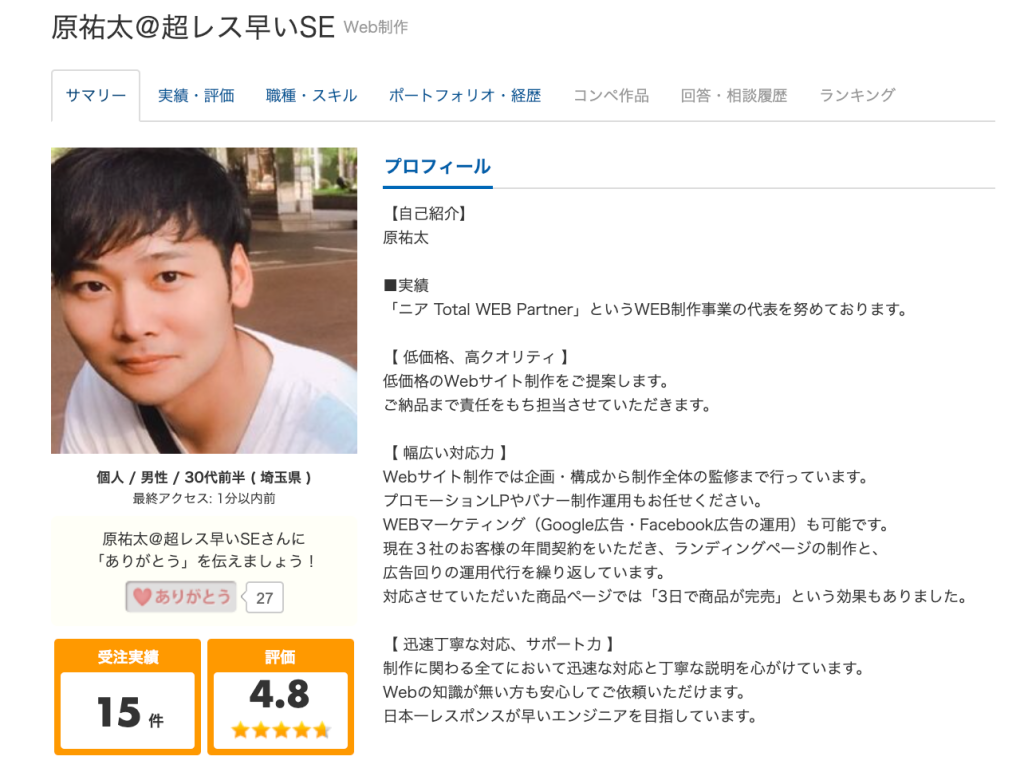This screenshot has height=768, width=1024.
Task: Open the 受注実績 15件 box
Action: pyautogui.click(x=127, y=697)
